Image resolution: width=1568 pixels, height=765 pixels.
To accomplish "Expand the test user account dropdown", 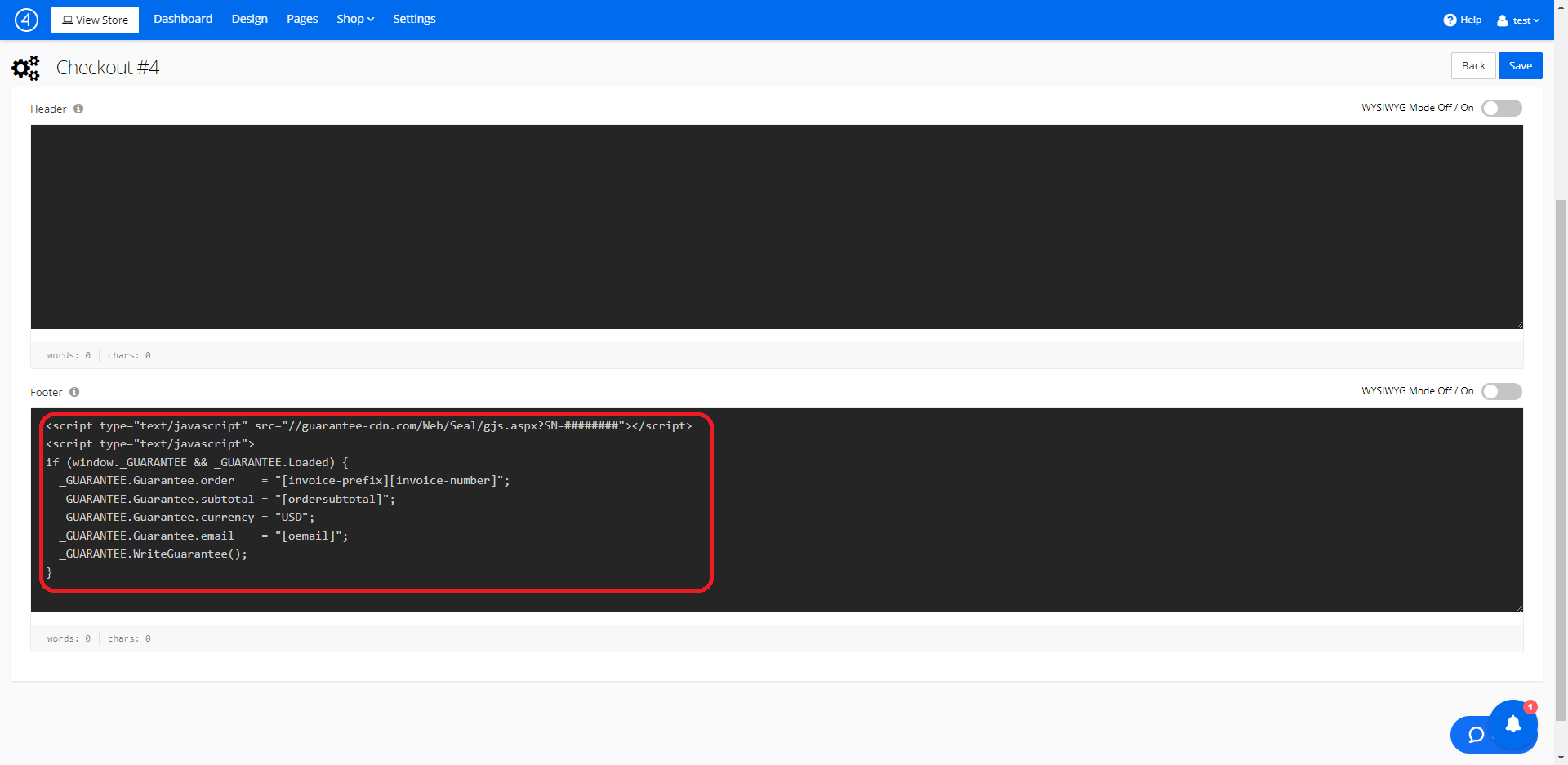I will (1518, 20).
